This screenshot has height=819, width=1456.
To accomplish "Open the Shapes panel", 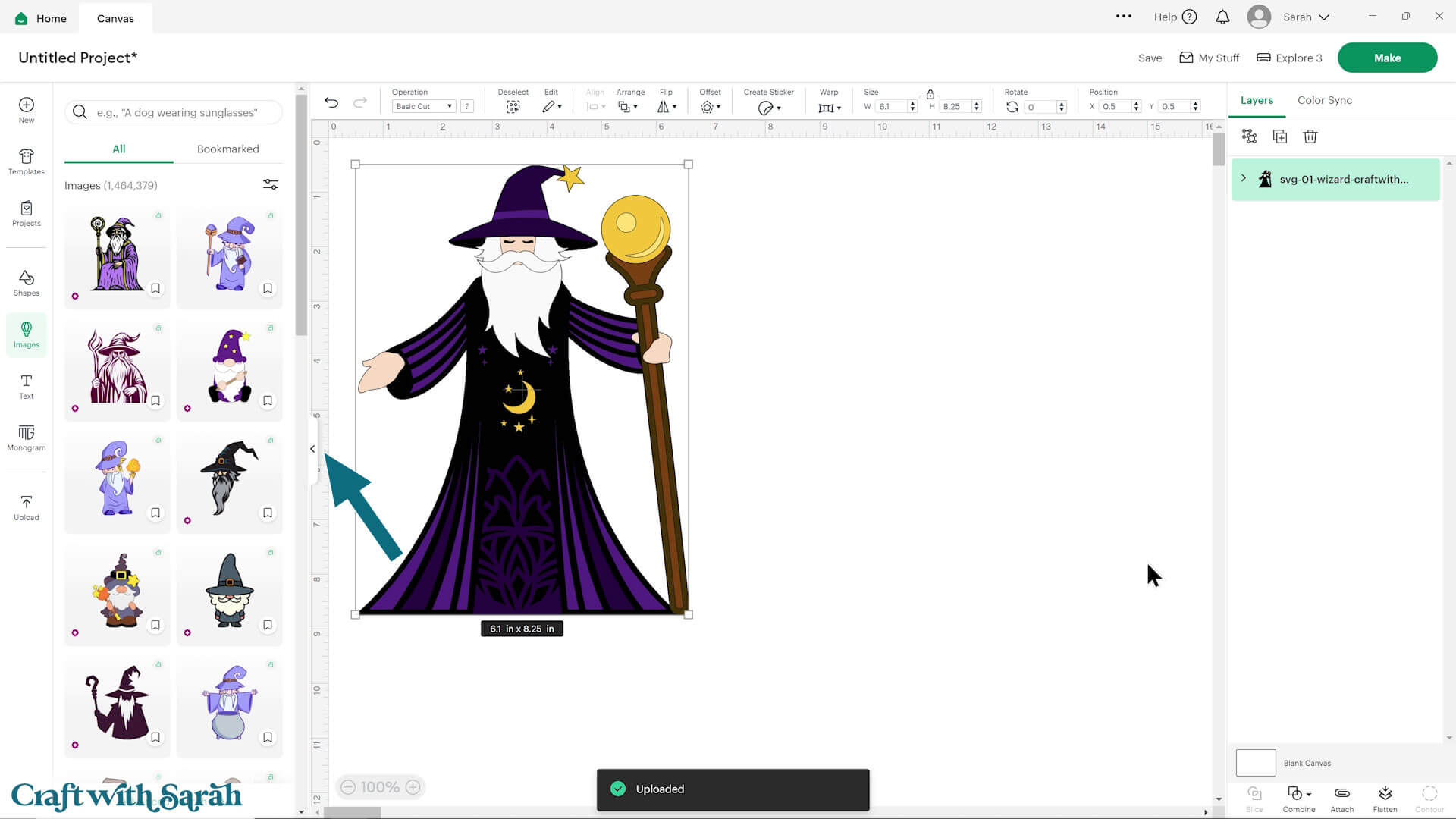I will coord(26,281).
